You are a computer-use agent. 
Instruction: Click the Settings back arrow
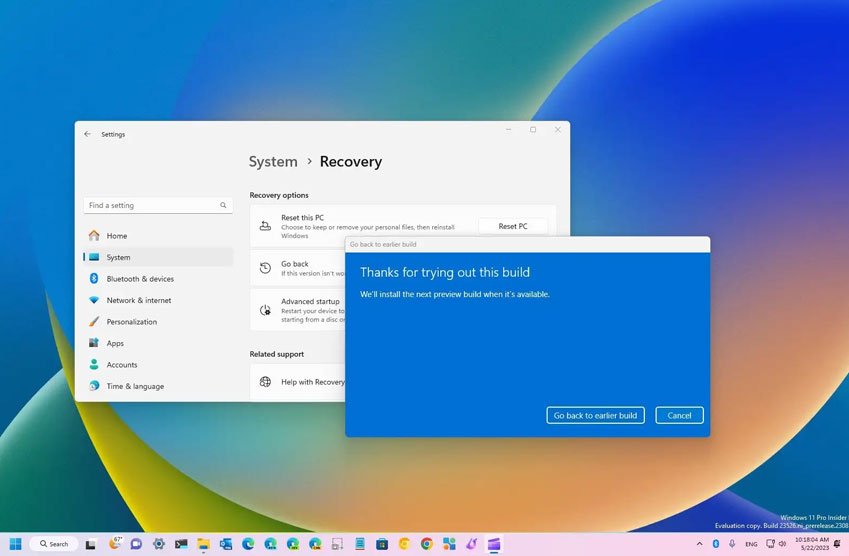pyautogui.click(x=87, y=134)
